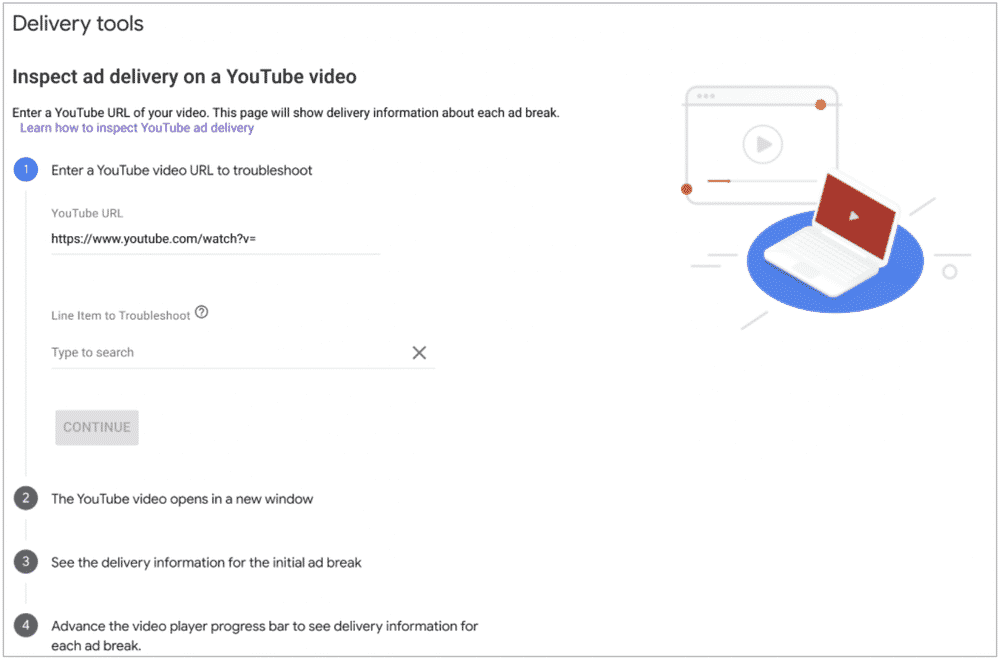Screen dimensions: 1000x660
Task: Select step 4 Advance the video player progress bar
Action: 246,635
